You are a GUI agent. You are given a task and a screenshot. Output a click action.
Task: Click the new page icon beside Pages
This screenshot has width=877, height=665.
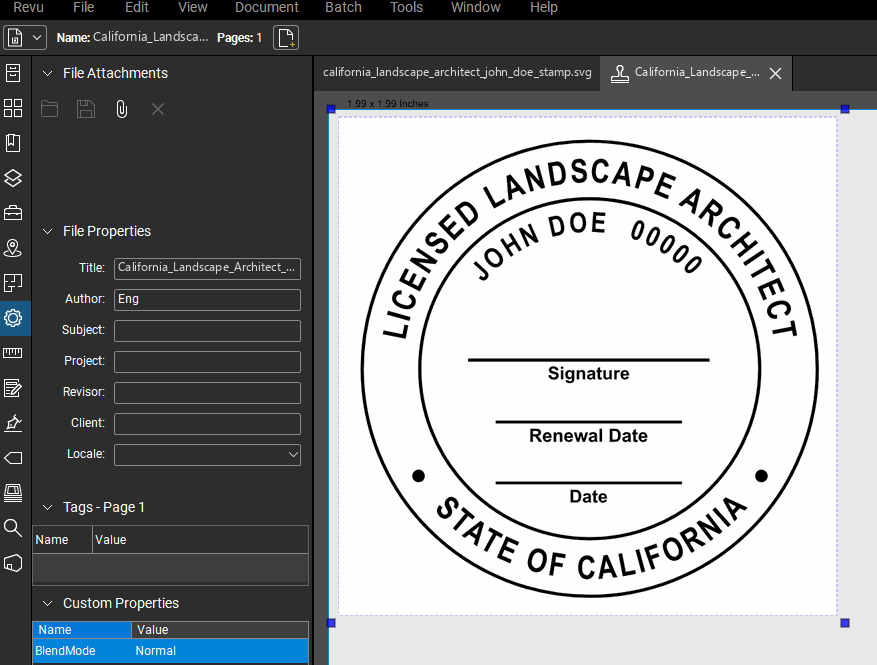pyautogui.click(x=286, y=37)
